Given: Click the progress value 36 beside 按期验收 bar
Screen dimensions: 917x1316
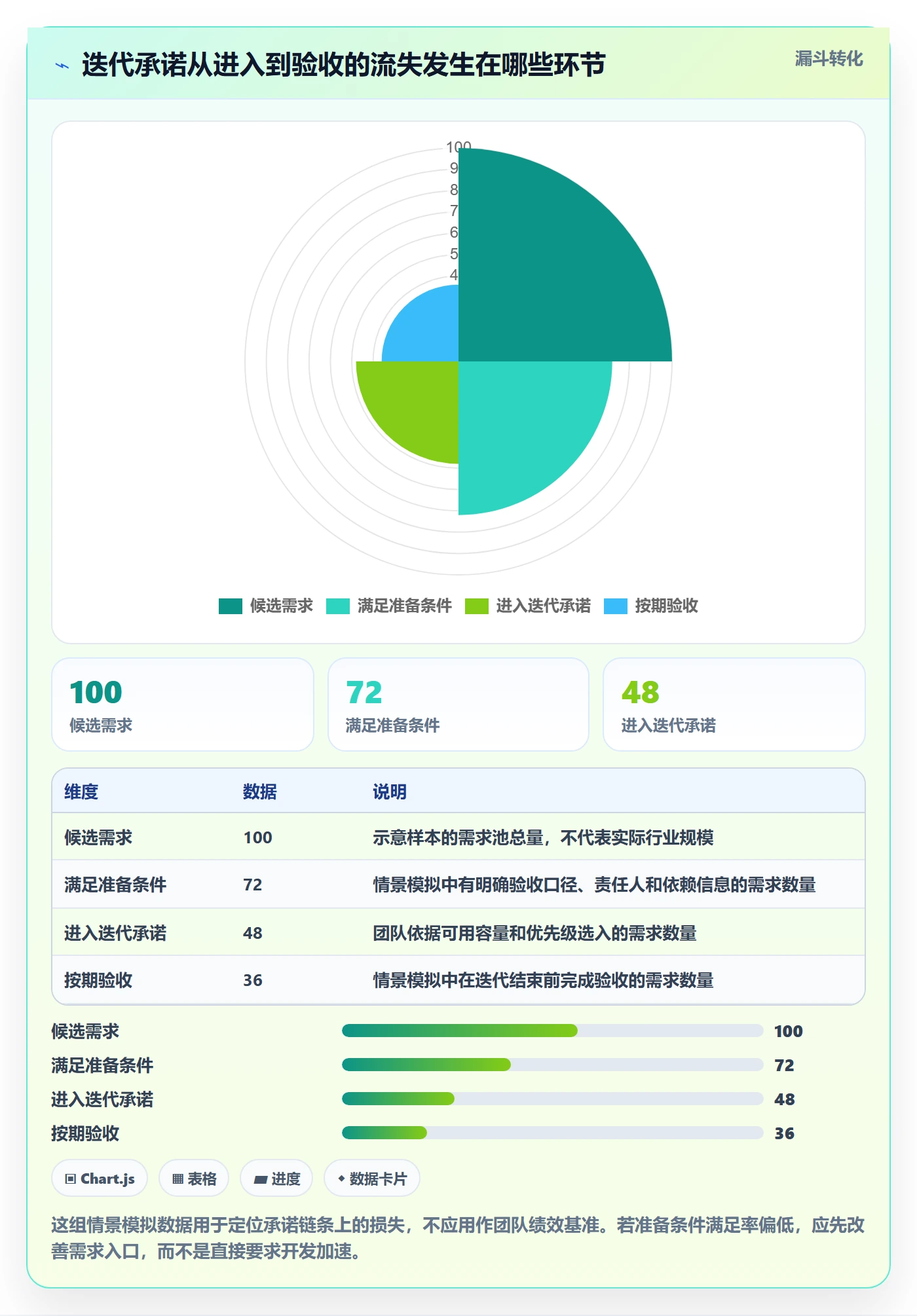Looking at the screenshot, I should tap(784, 1133).
